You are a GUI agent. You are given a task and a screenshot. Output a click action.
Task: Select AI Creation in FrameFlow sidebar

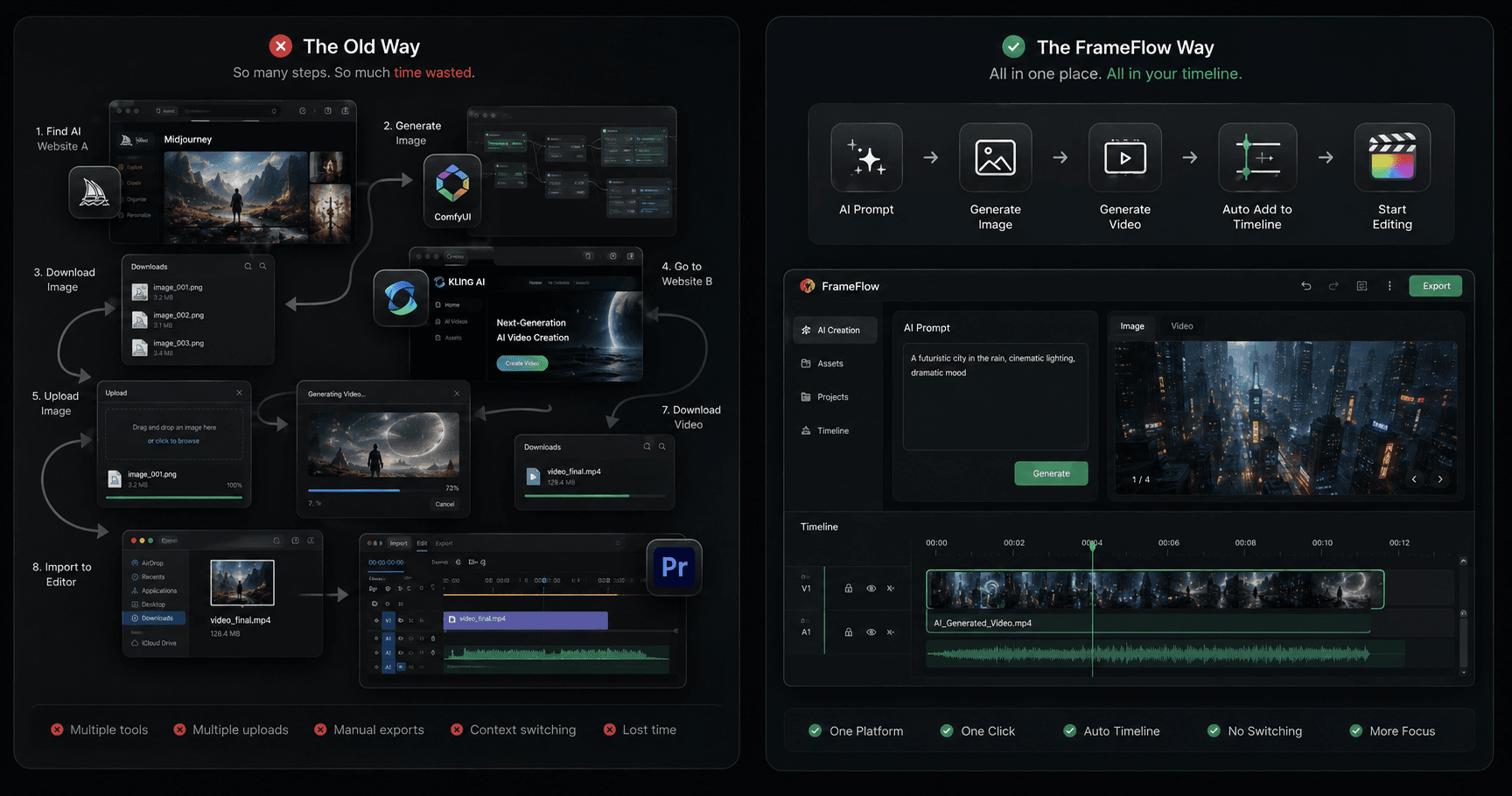click(836, 330)
